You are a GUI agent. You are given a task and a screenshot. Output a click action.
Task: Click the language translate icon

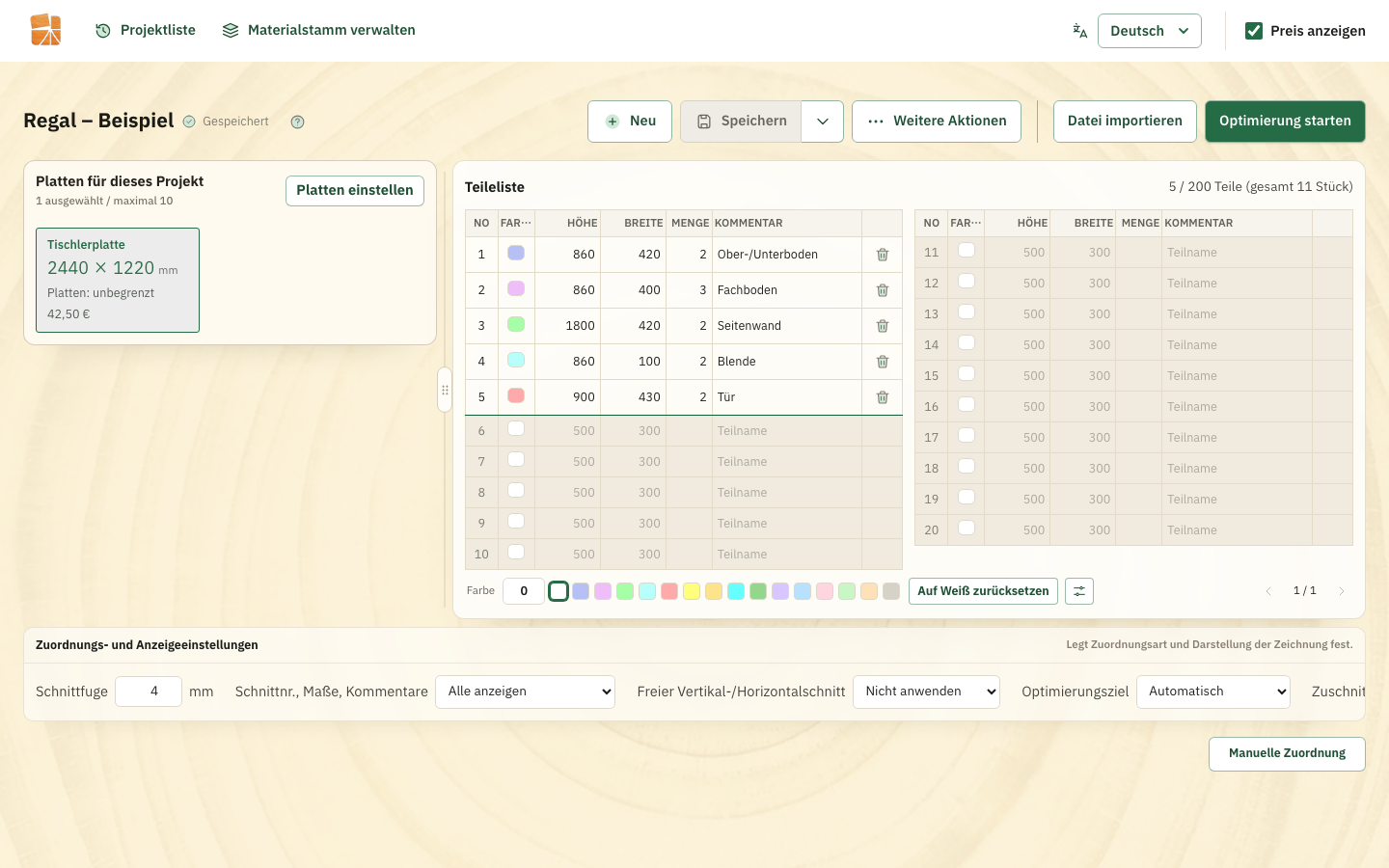point(1079,31)
